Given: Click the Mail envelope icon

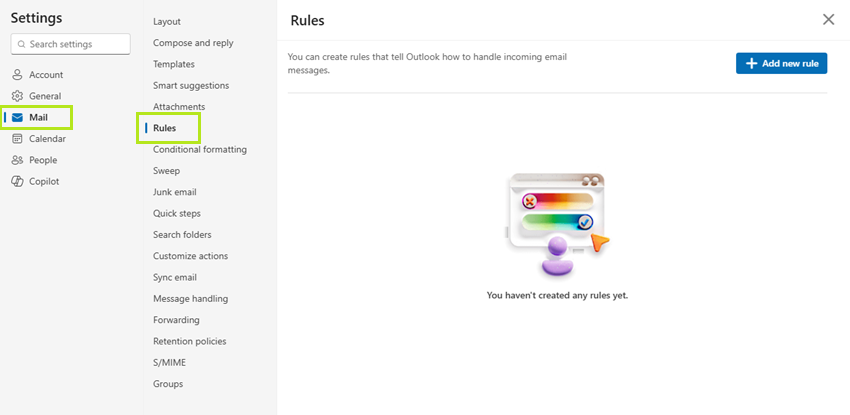Looking at the screenshot, I should tap(17, 118).
